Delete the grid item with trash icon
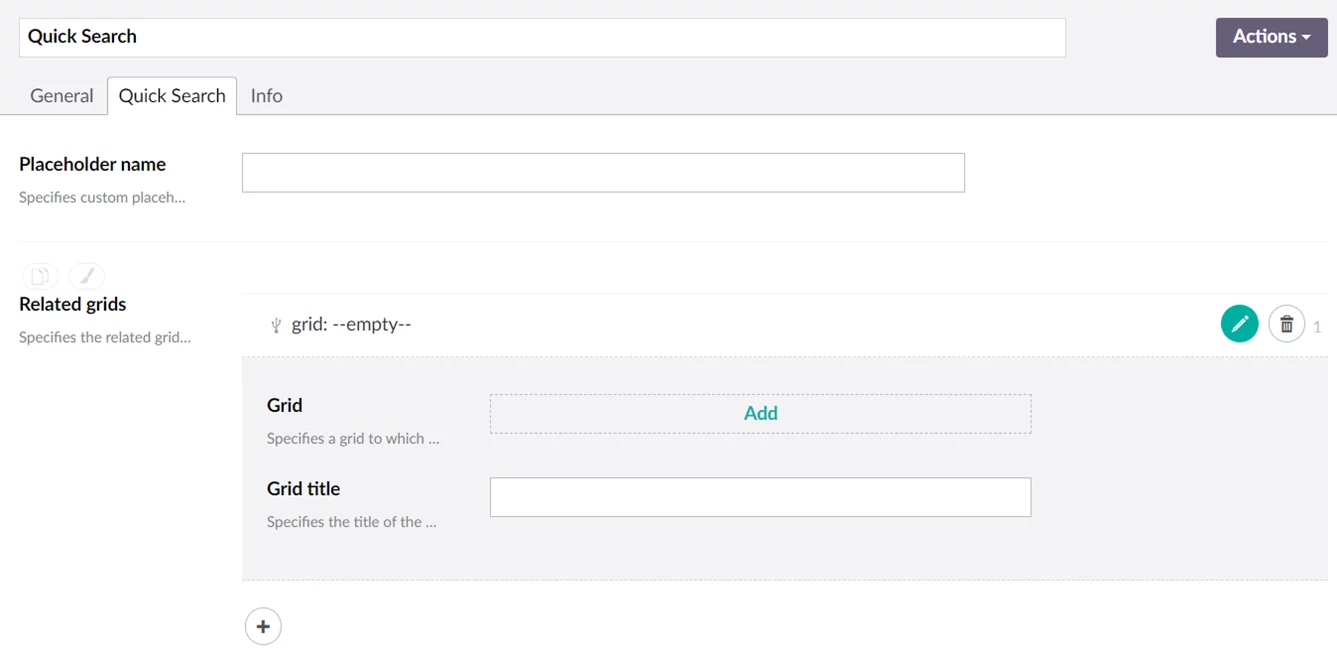Viewport: 1337px width, 659px height. pyautogui.click(x=1286, y=324)
